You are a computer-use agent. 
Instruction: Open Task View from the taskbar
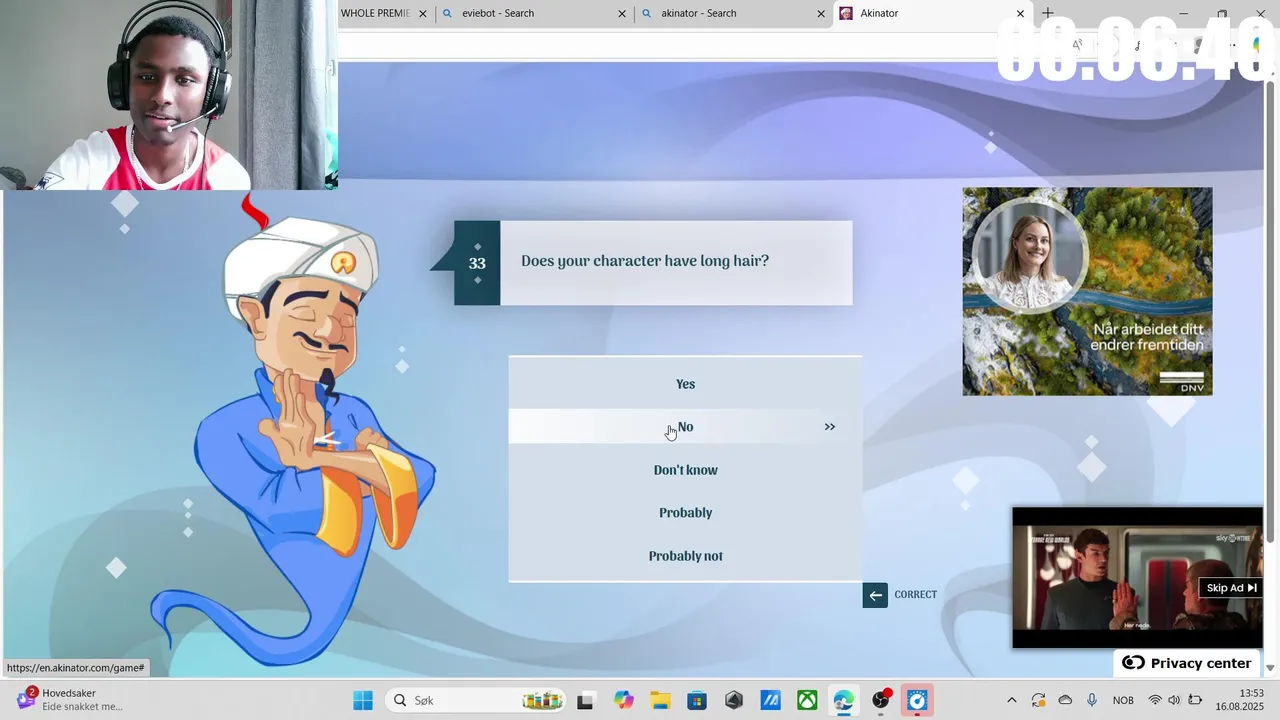[x=585, y=700]
